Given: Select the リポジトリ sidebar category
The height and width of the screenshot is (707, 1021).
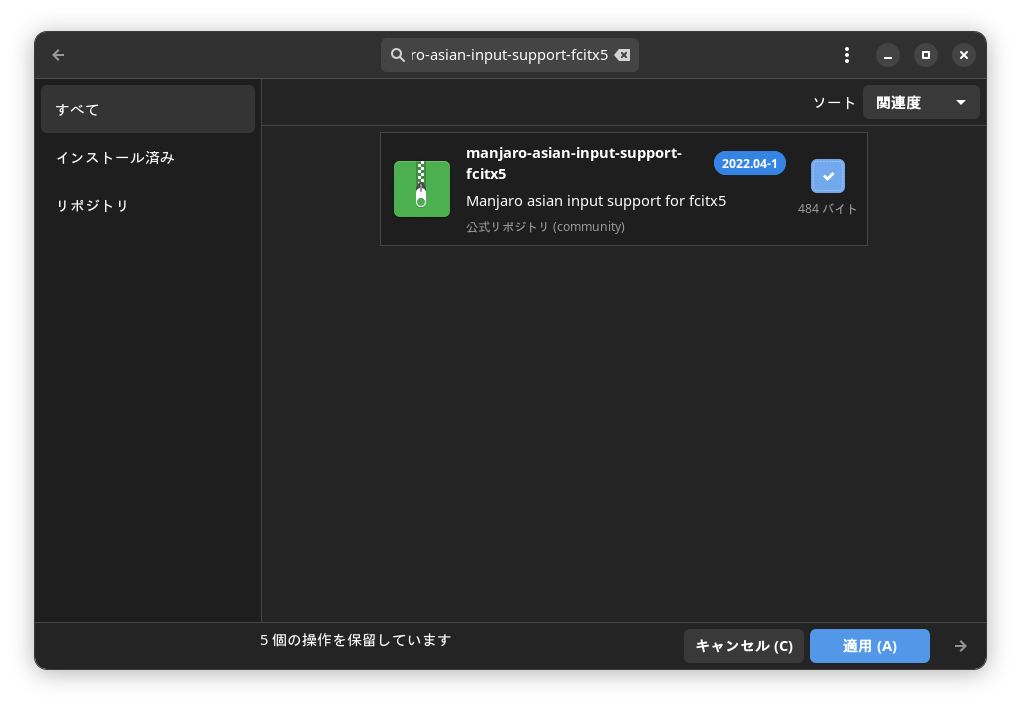Looking at the screenshot, I should tap(148, 206).
